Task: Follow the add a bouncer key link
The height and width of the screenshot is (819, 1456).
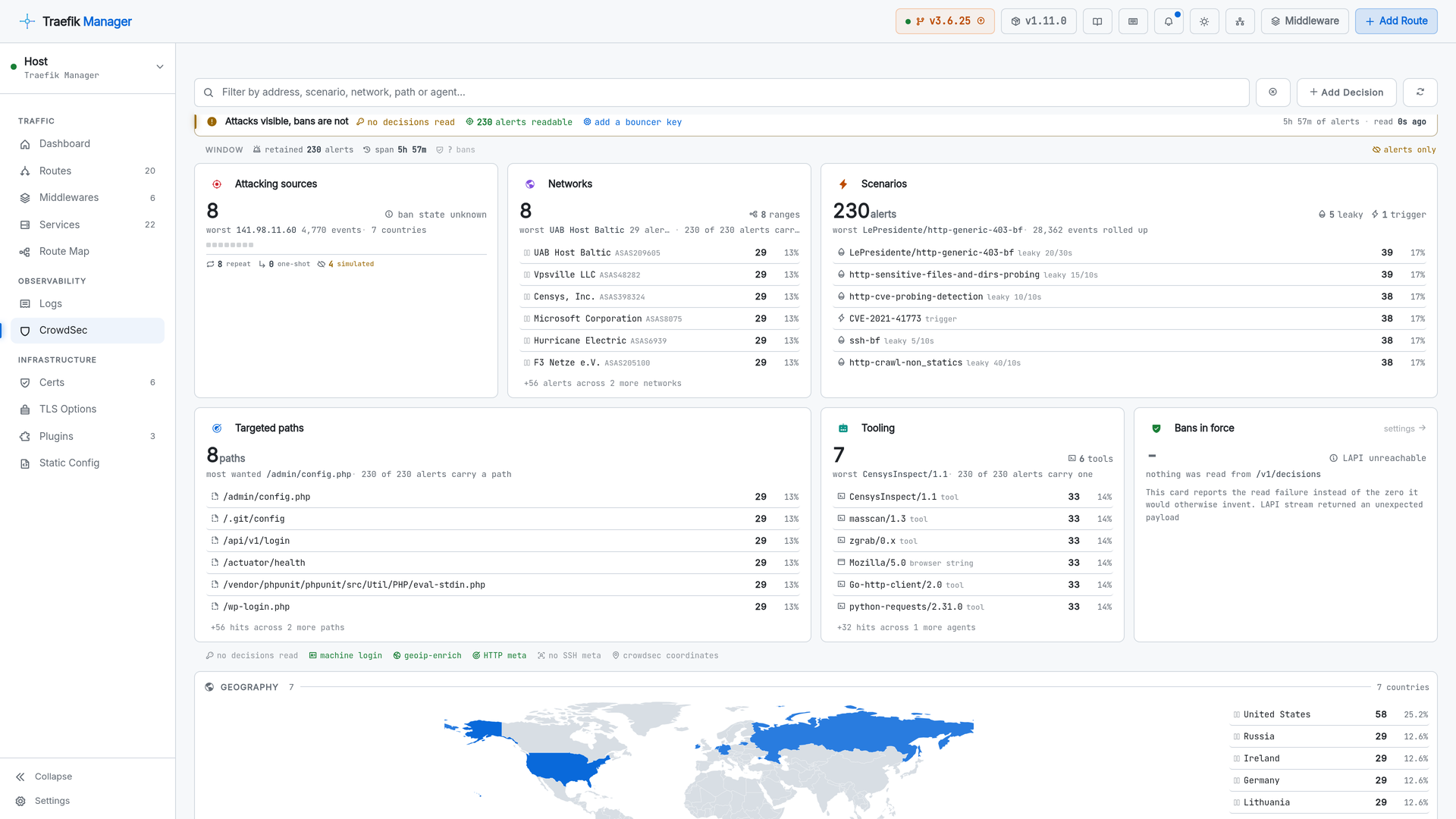Action: (x=632, y=122)
